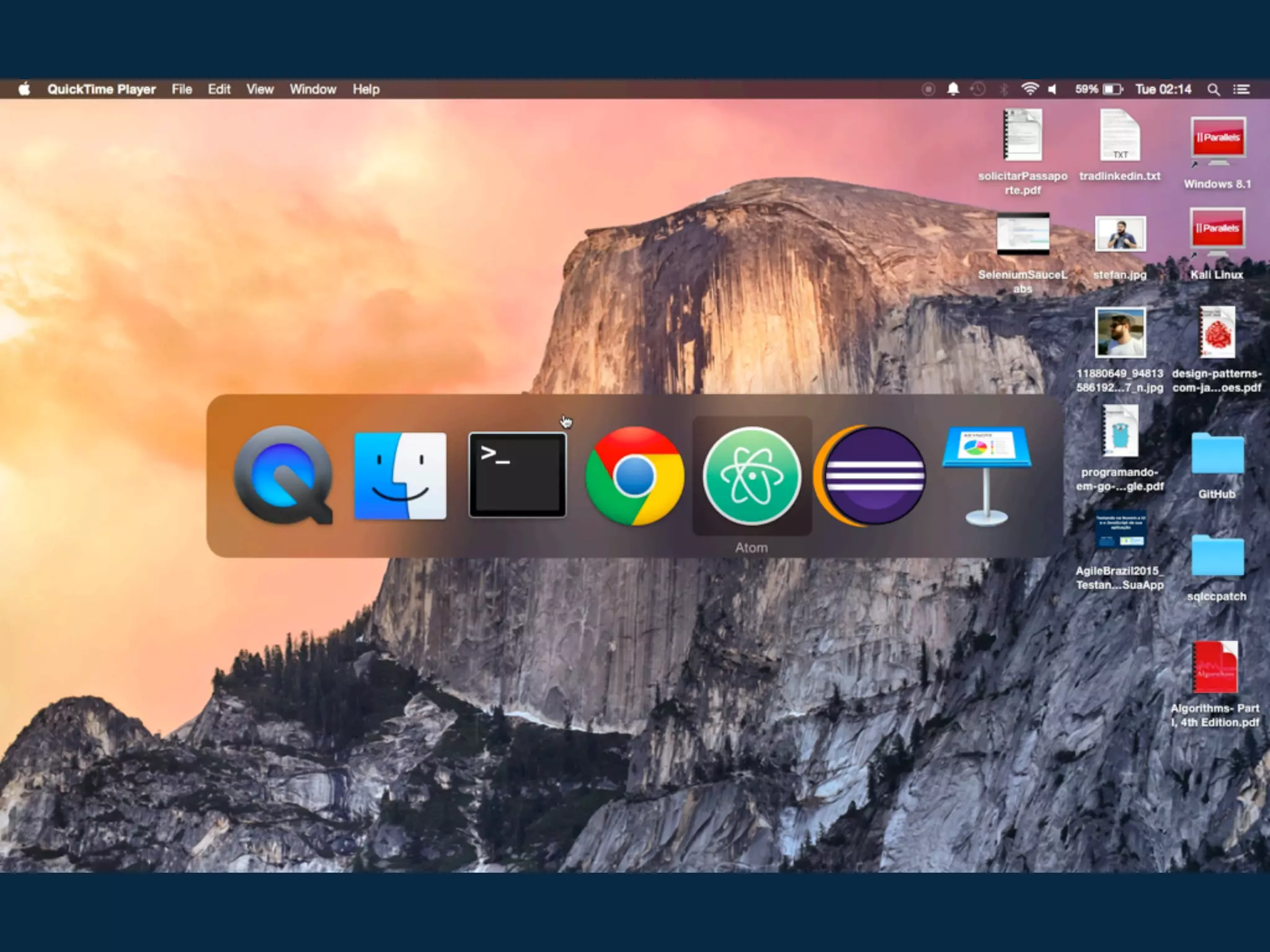The width and height of the screenshot is (1270, 952).
Task: Toggle the Notification Center list icon
Action: (x=1241, y=89)
